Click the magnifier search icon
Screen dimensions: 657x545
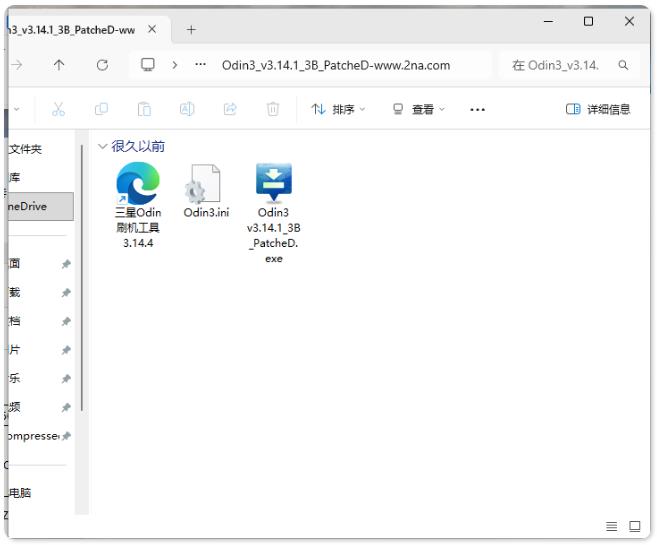623,65
